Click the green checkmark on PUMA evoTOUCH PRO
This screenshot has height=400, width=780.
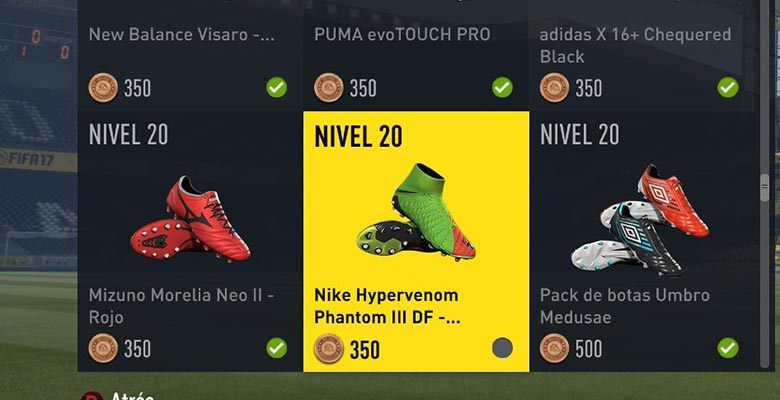pyautogui.click(x=502, y=88)
